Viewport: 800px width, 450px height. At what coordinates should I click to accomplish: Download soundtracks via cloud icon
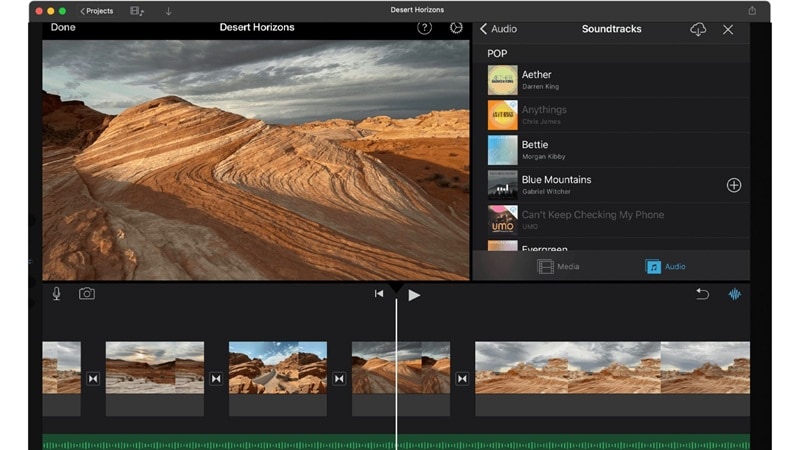[698, 29]
